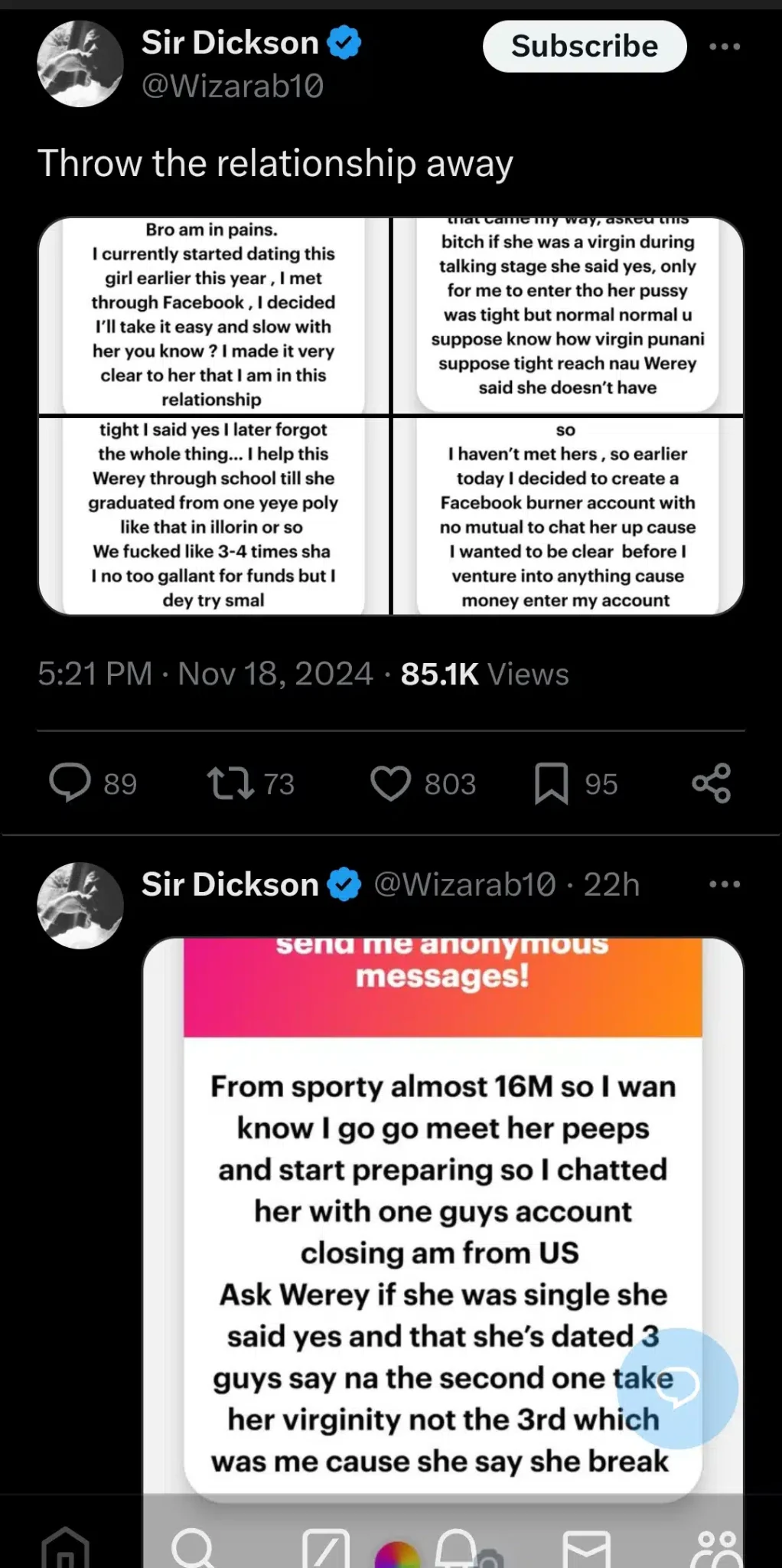Share the post via share icon
The image size is (782, 1568).
click(x=711, y=783)
